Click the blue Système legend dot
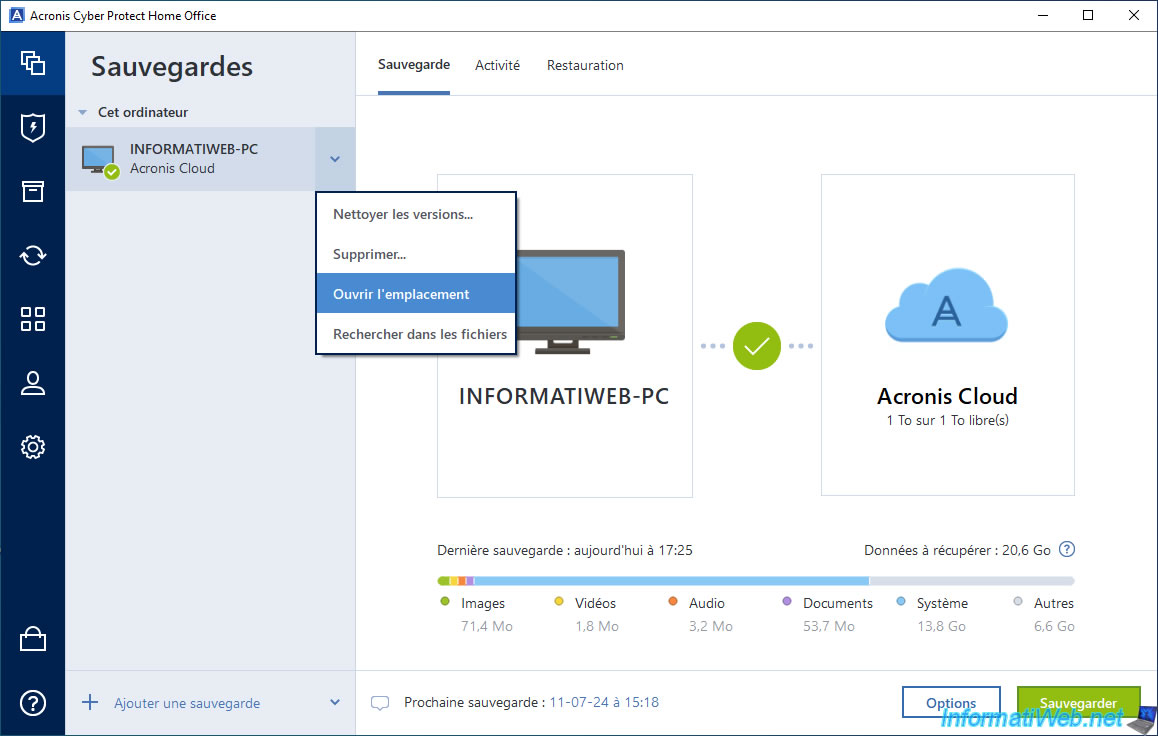Screen dimensions: 1158x736 (901, 602)
